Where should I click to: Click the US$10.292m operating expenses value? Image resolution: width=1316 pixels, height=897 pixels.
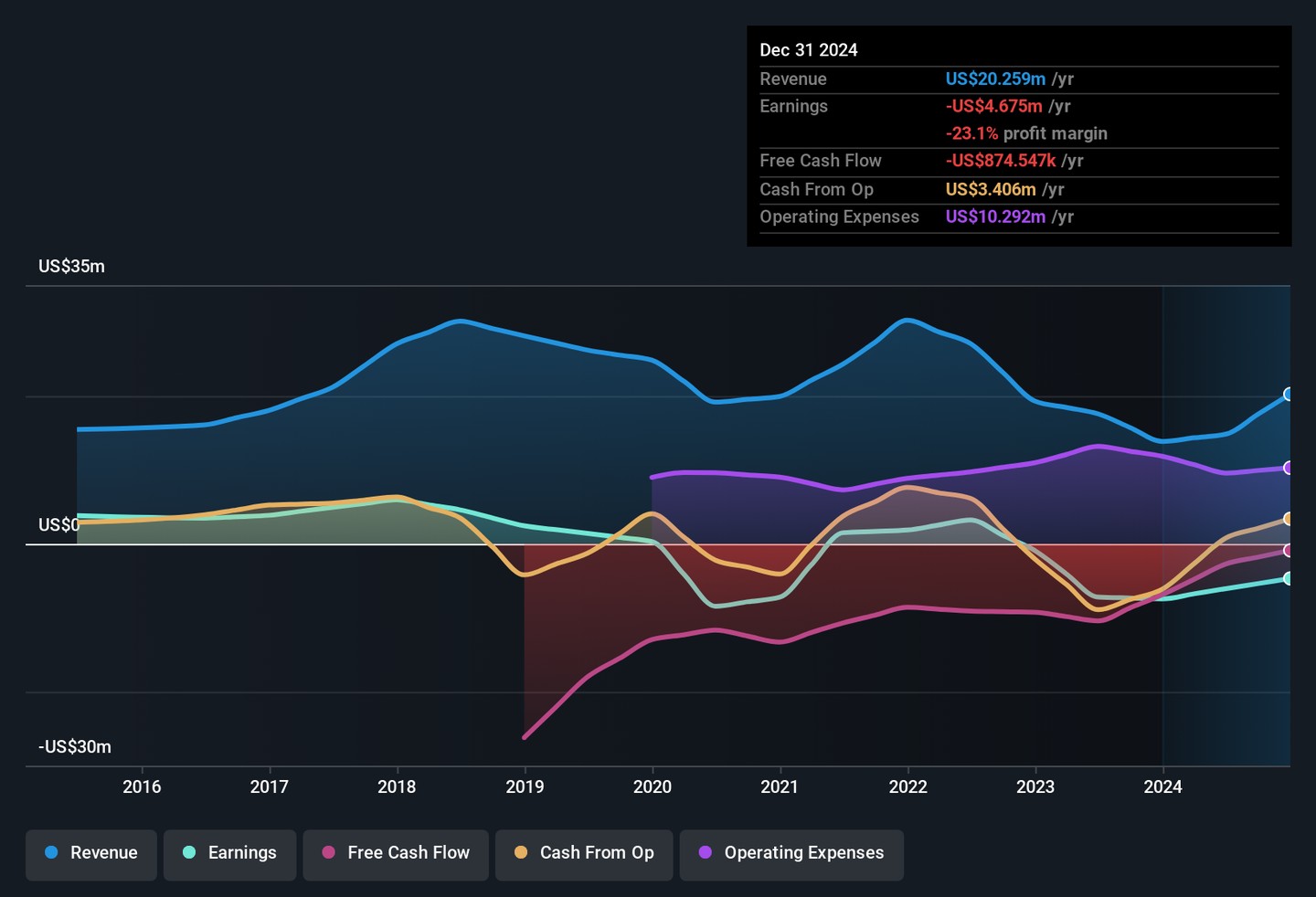click(x=995, y=216)
